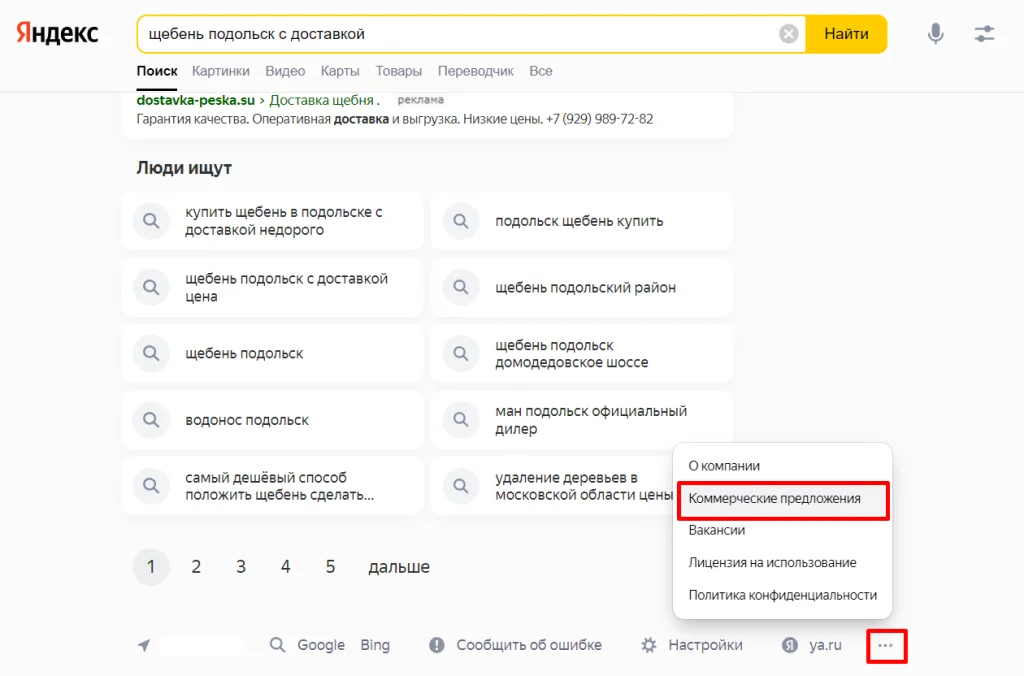Search this query on Bing
1024x676 pixels.
pyautogui.click(x=375, y=645)
